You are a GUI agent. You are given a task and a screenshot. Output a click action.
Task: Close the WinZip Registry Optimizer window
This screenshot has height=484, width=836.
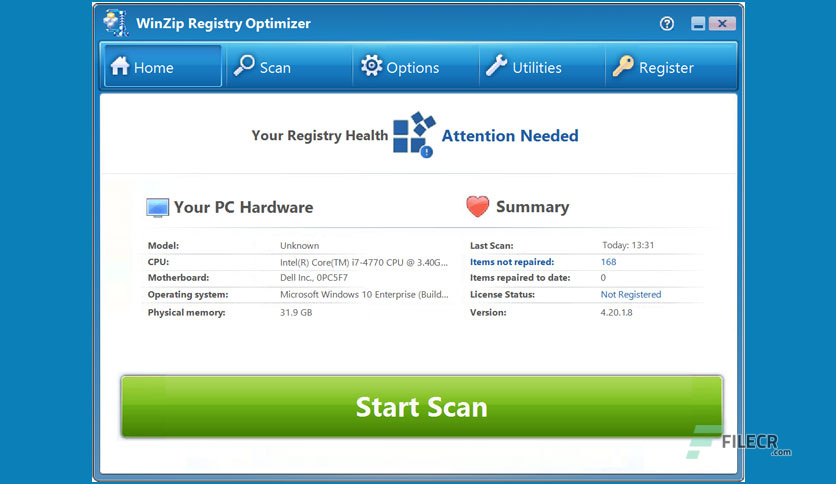click(722, 23)
